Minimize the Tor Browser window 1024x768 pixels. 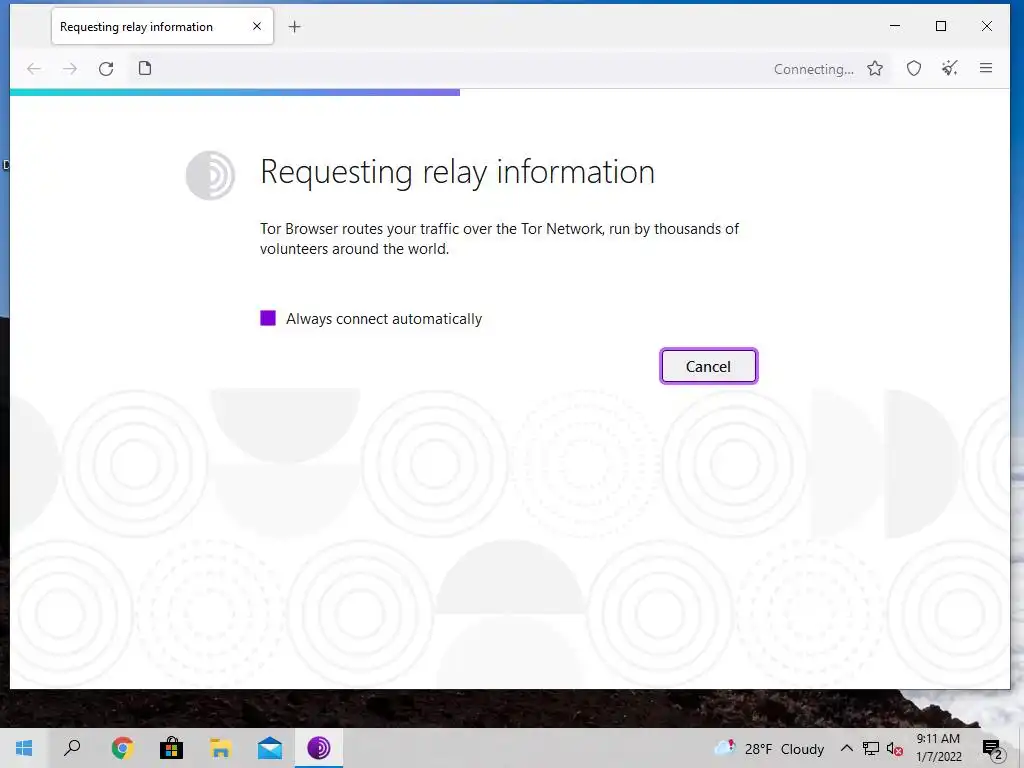point(895,26)
